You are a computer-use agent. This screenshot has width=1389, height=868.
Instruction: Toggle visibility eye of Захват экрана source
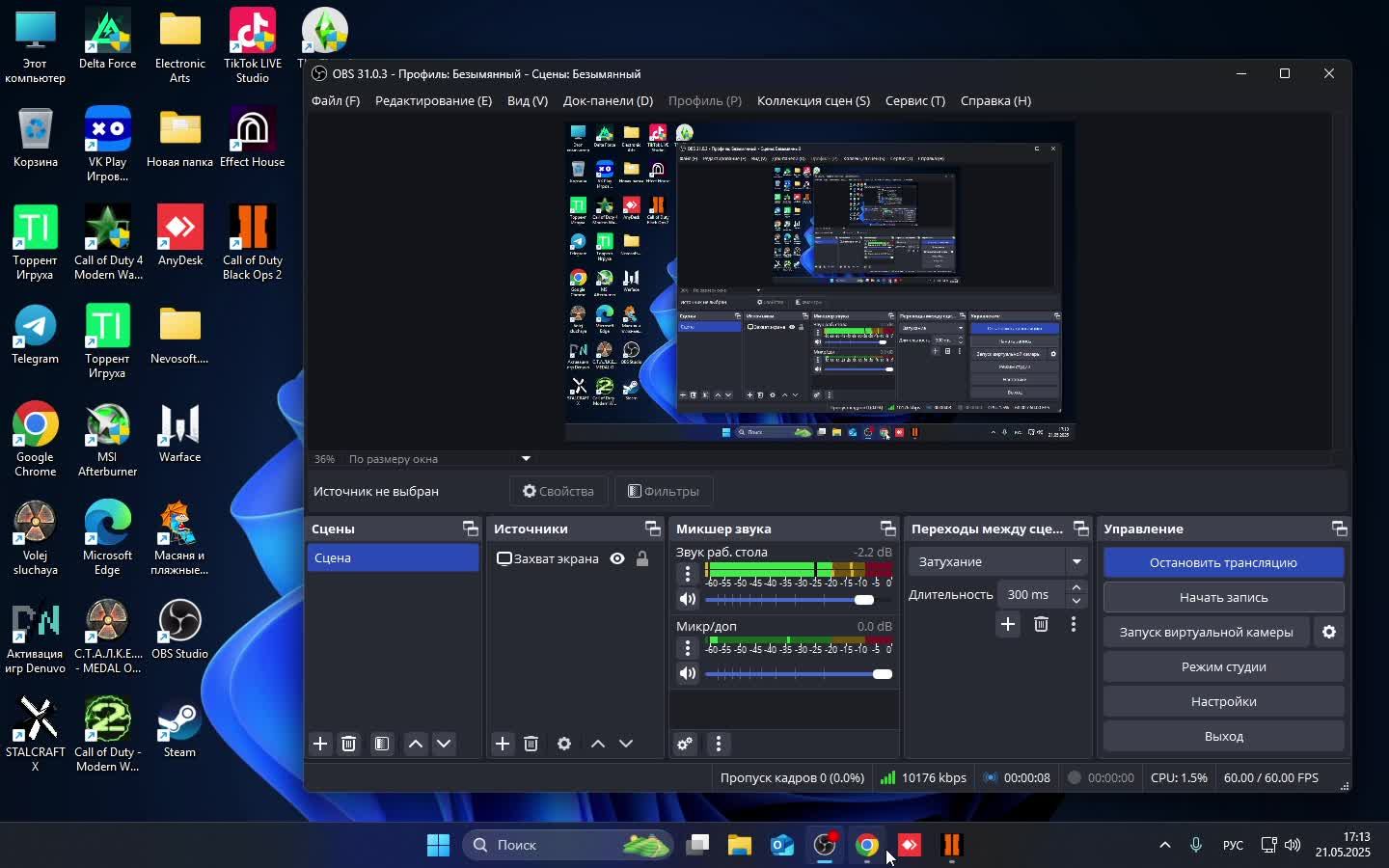pos(617,558)
